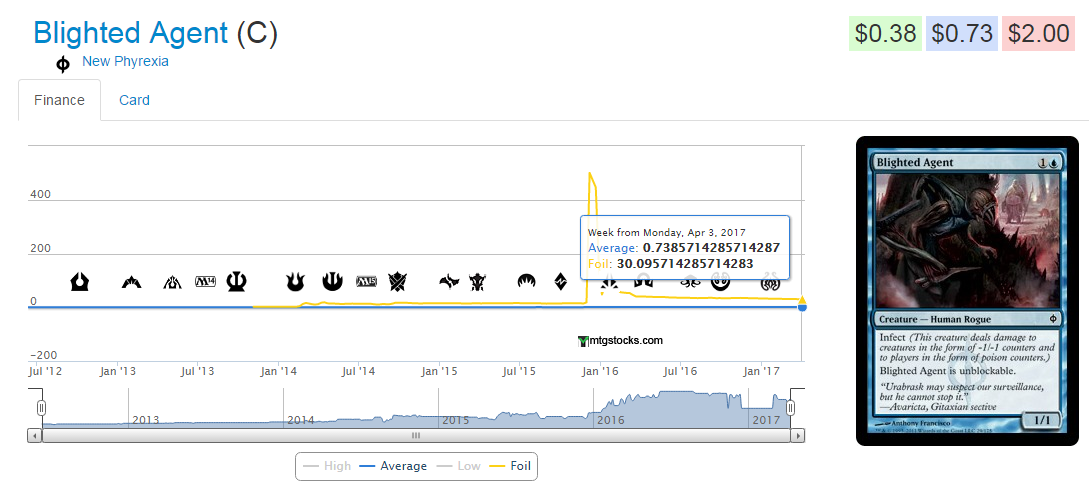Click the tooltip date Apr 3, 2017
Viewport: 1089px width, 487px height.
[x=667, y=232]
